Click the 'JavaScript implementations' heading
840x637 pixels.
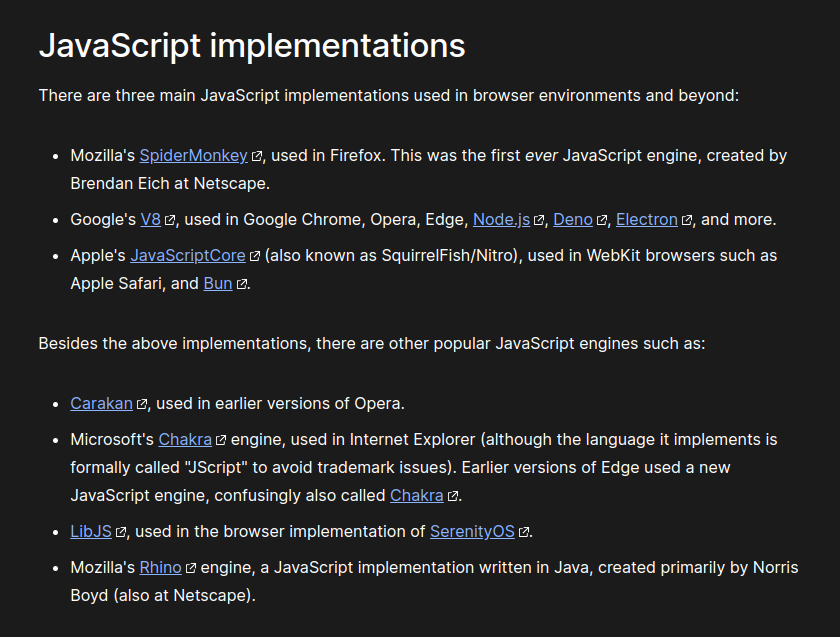click(x=252, y=45)
